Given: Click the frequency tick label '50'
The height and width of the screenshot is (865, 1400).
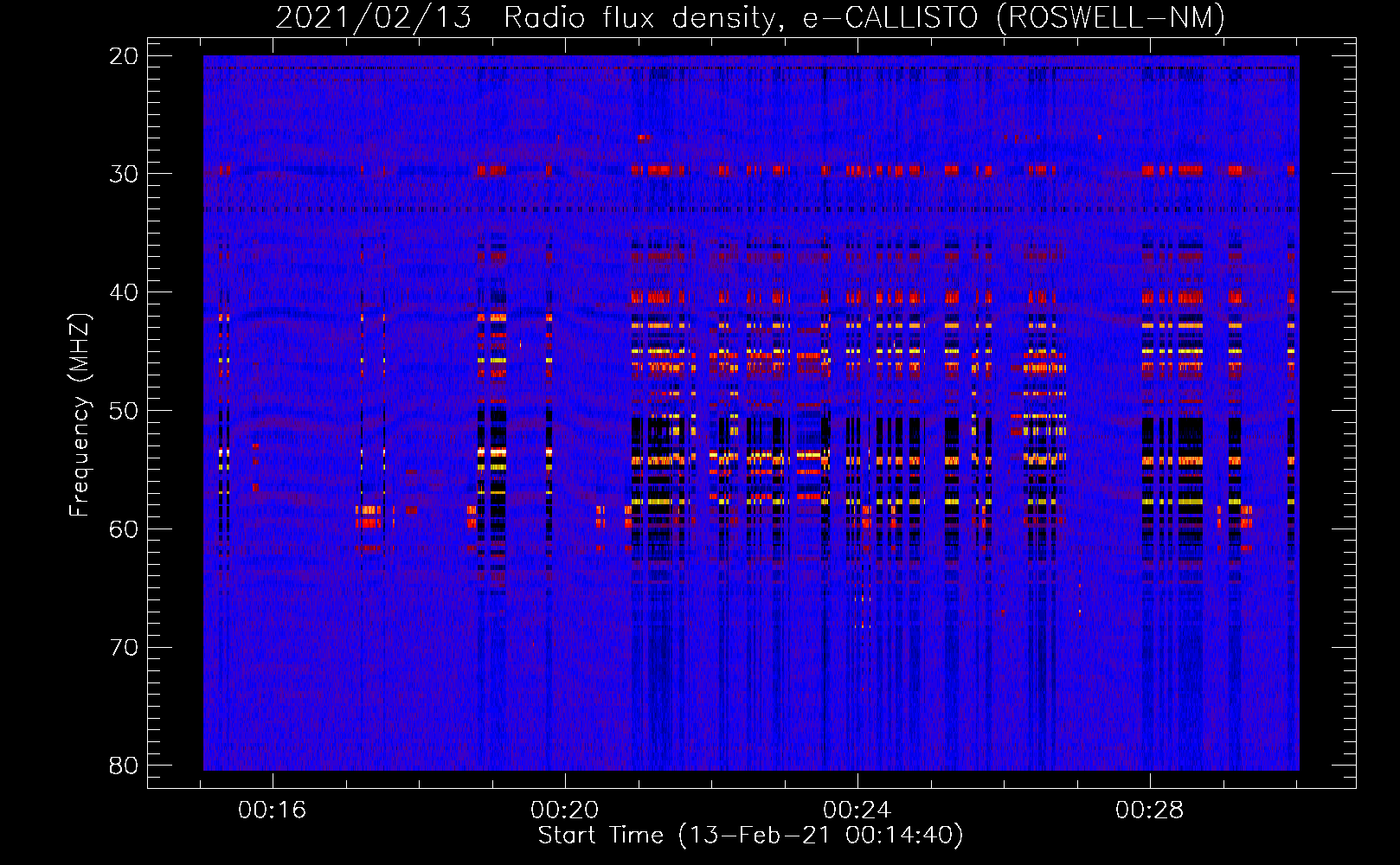Looking at the screenshot, I should click(124, 411).
